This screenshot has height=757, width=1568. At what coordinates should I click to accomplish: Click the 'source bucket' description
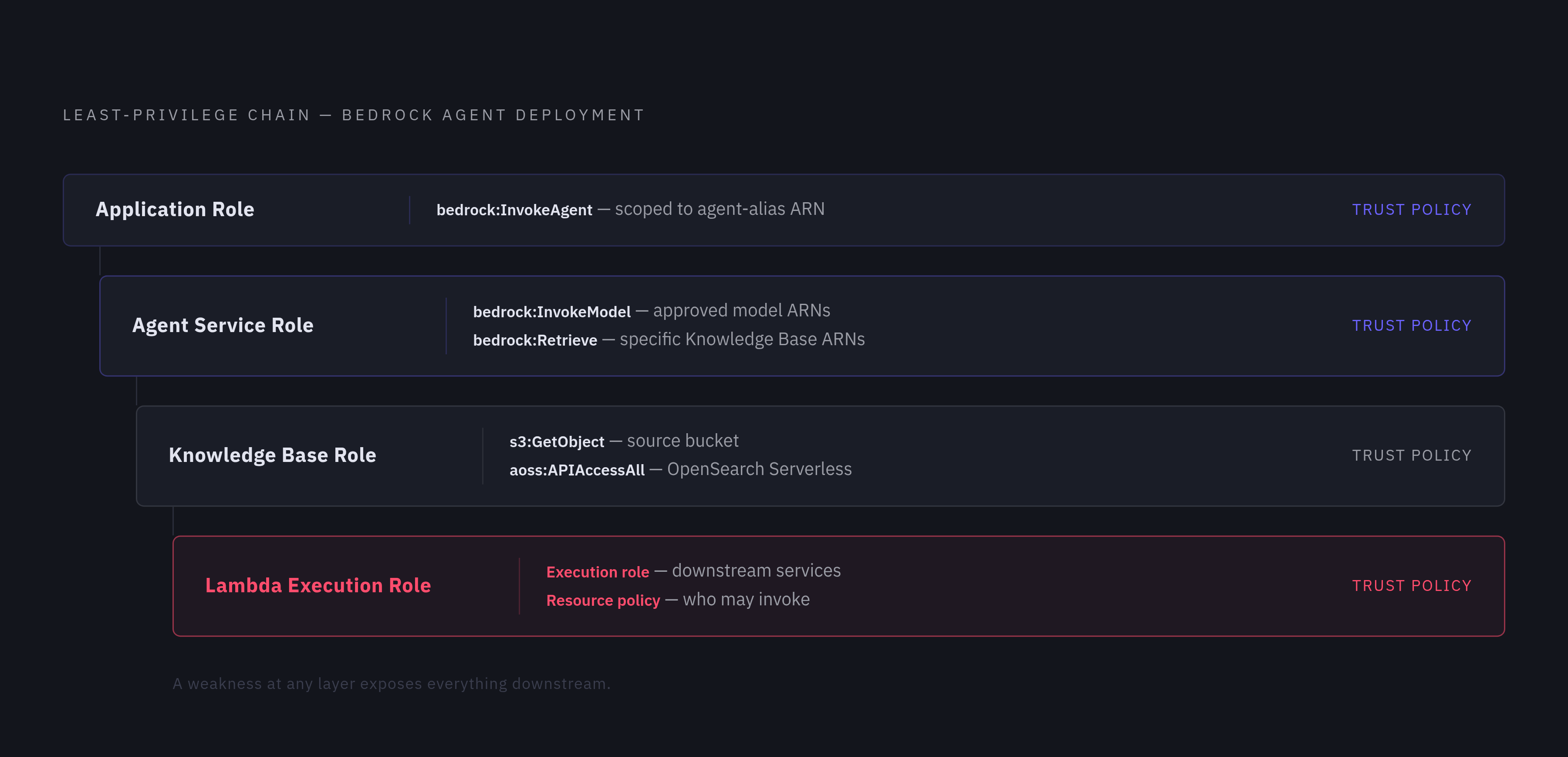[683, 440]
